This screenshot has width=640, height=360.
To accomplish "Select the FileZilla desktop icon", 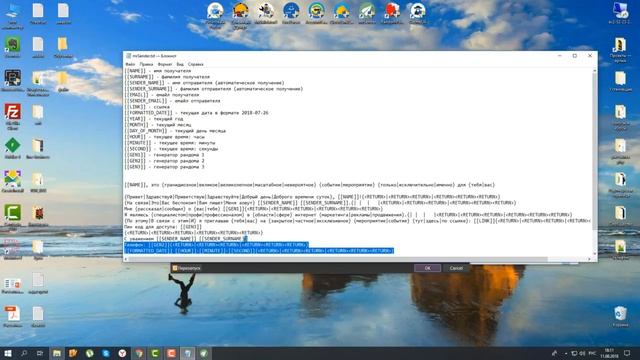I will 13,116.
